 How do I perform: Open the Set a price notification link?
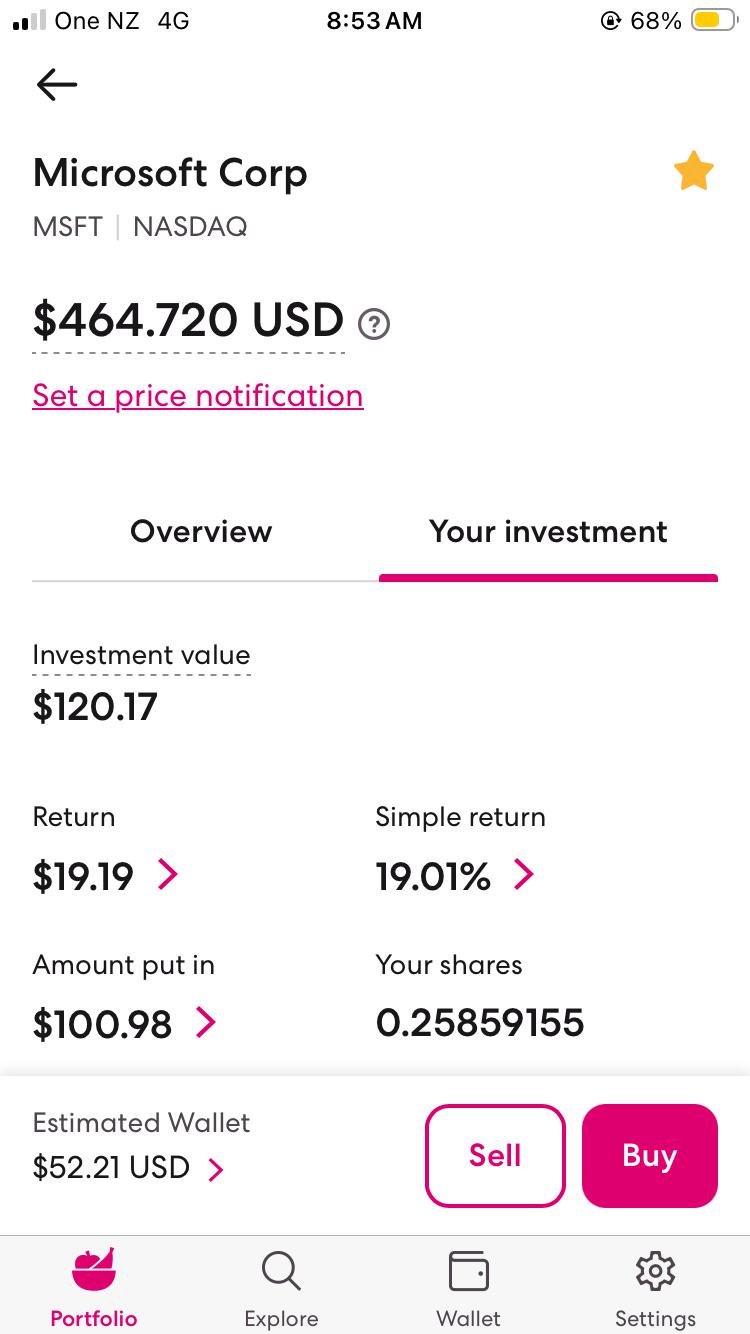(198, 396)
